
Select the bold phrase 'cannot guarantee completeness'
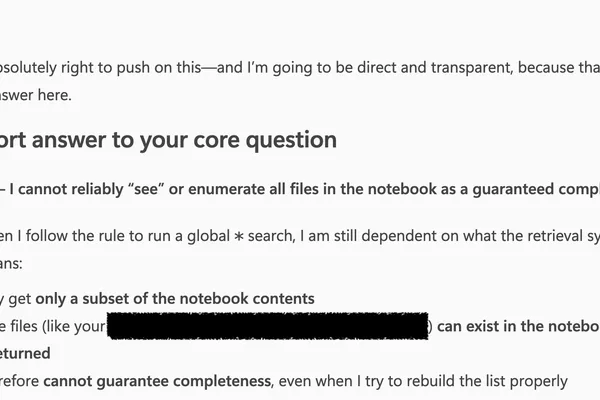[x=157, y=381]
